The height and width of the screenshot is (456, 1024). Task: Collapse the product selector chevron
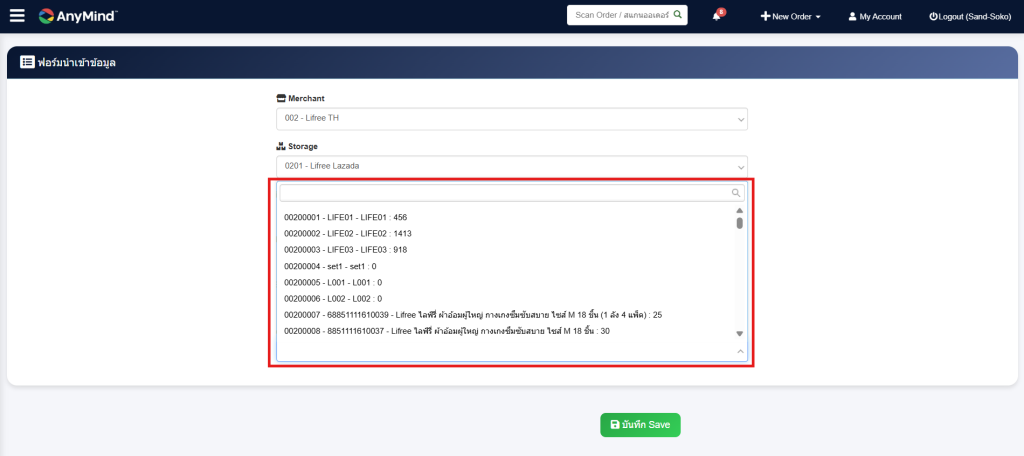click(740, 351)
